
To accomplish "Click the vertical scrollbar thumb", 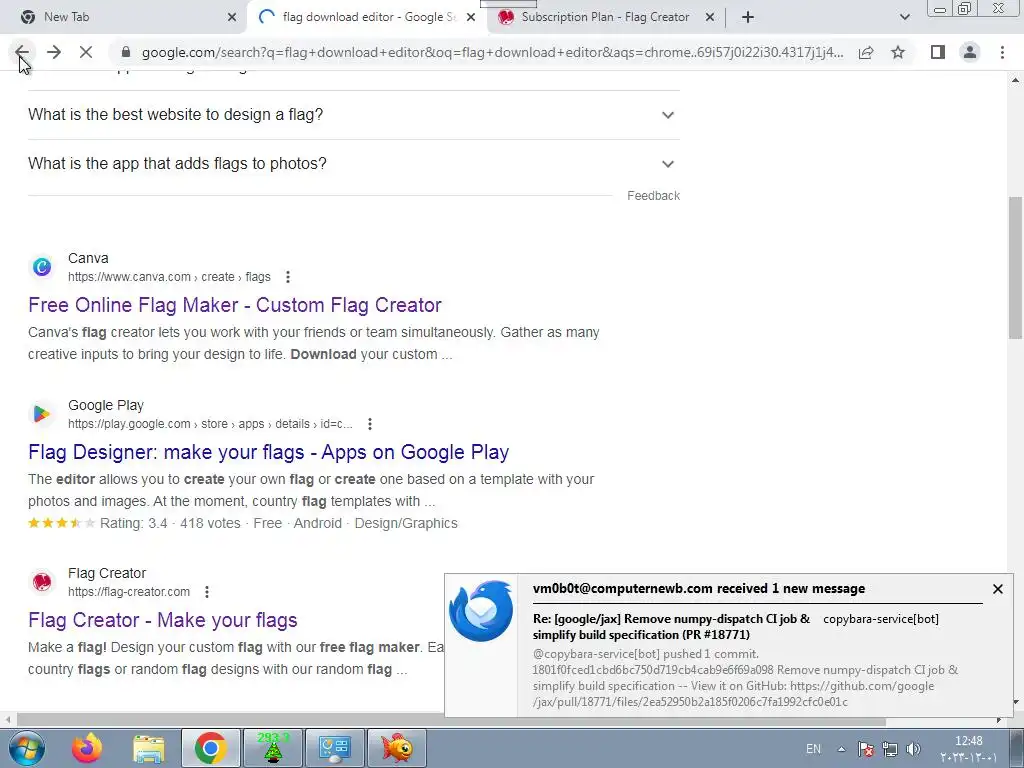I will tap(1015, 268).
